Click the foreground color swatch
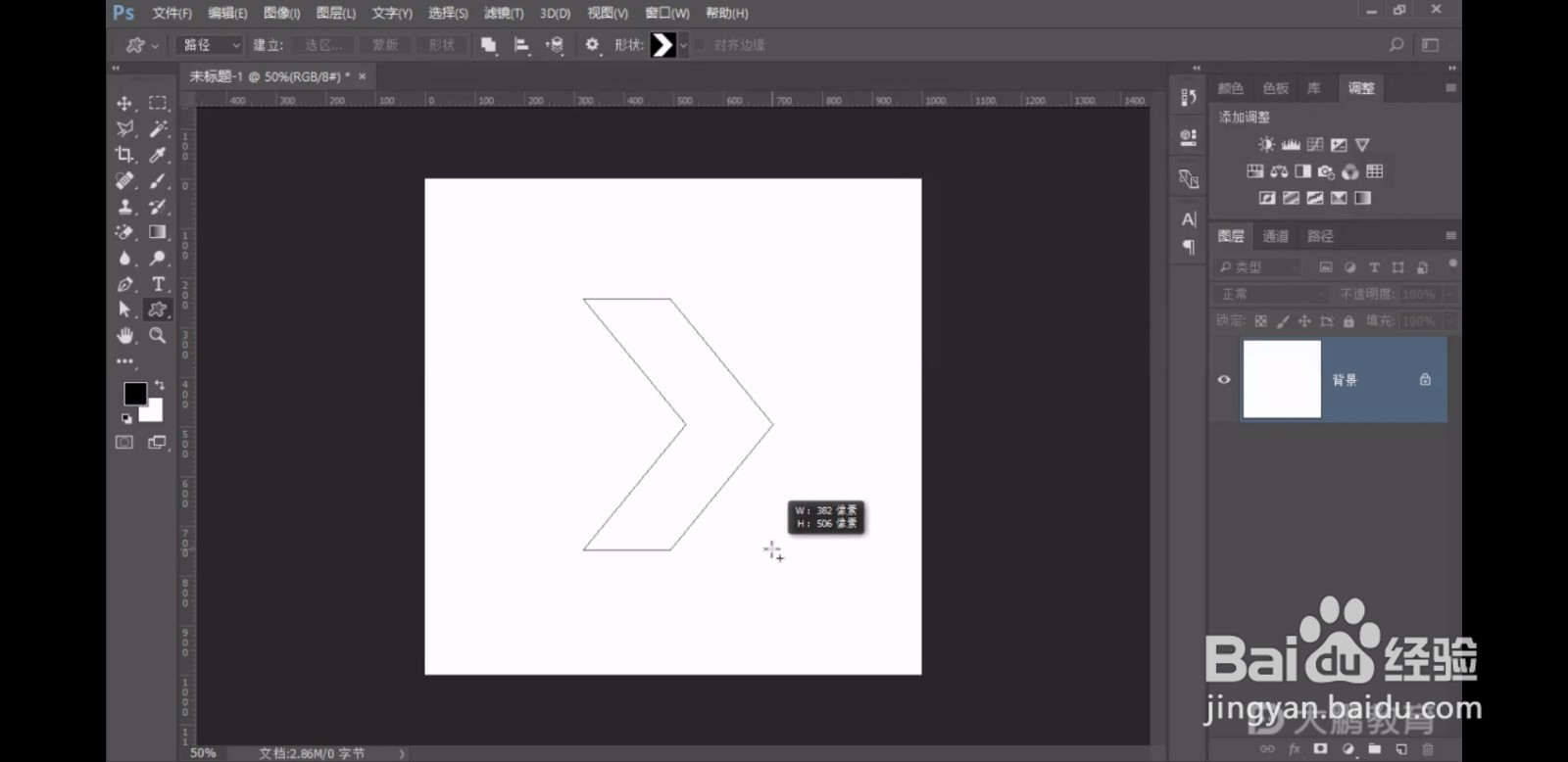This screenshot has width=1568, height=762. tap(134, 393)
